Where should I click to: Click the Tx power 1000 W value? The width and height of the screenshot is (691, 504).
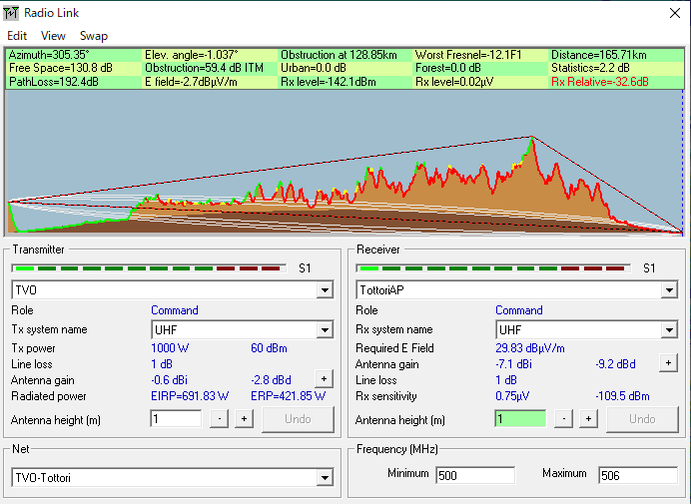(x=170, y=348)
